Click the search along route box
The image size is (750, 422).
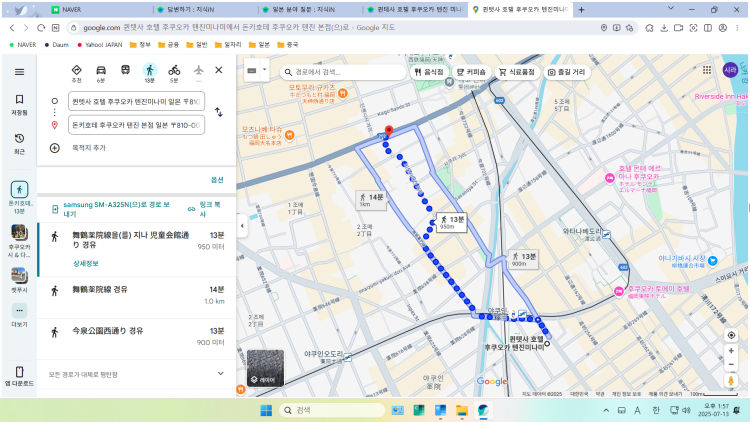click(x=342, y=72)
